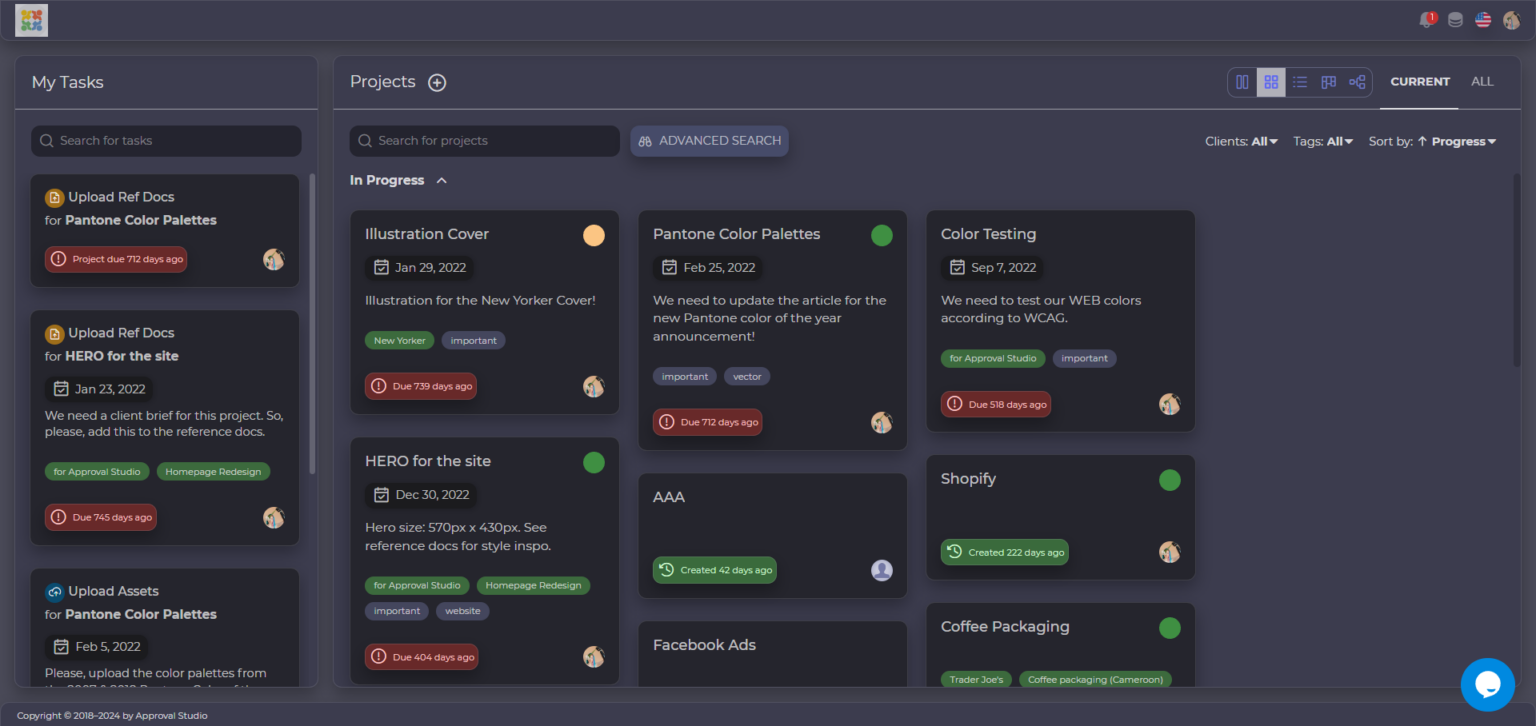Viewport: 1536px width, 726px height.
Task: Switch to list view of projects
Action: click(1299, 82)
